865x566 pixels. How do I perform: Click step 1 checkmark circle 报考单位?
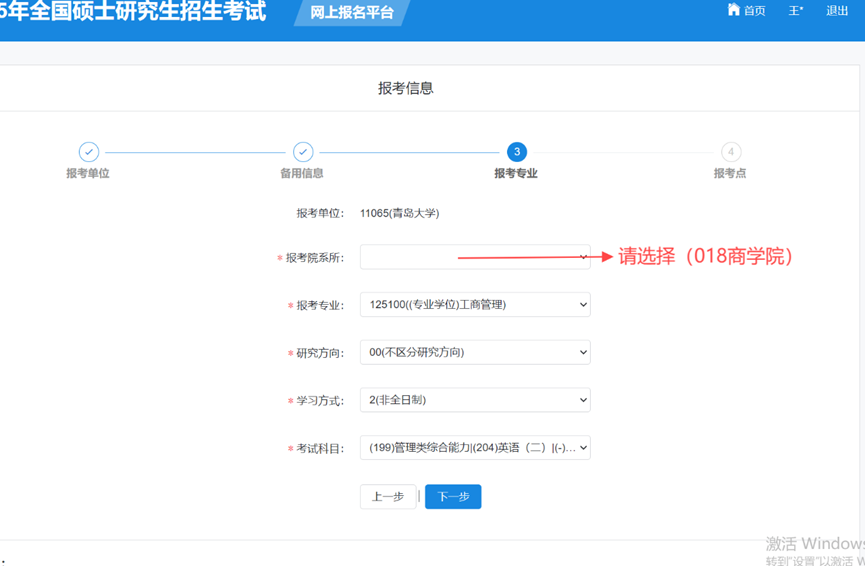click(89, 152)
